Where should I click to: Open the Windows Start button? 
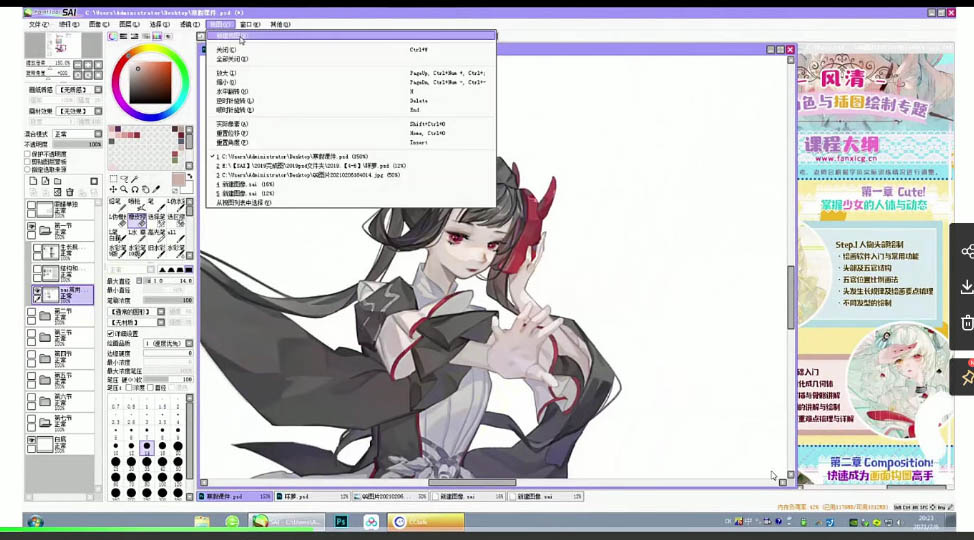click(35, 521)
